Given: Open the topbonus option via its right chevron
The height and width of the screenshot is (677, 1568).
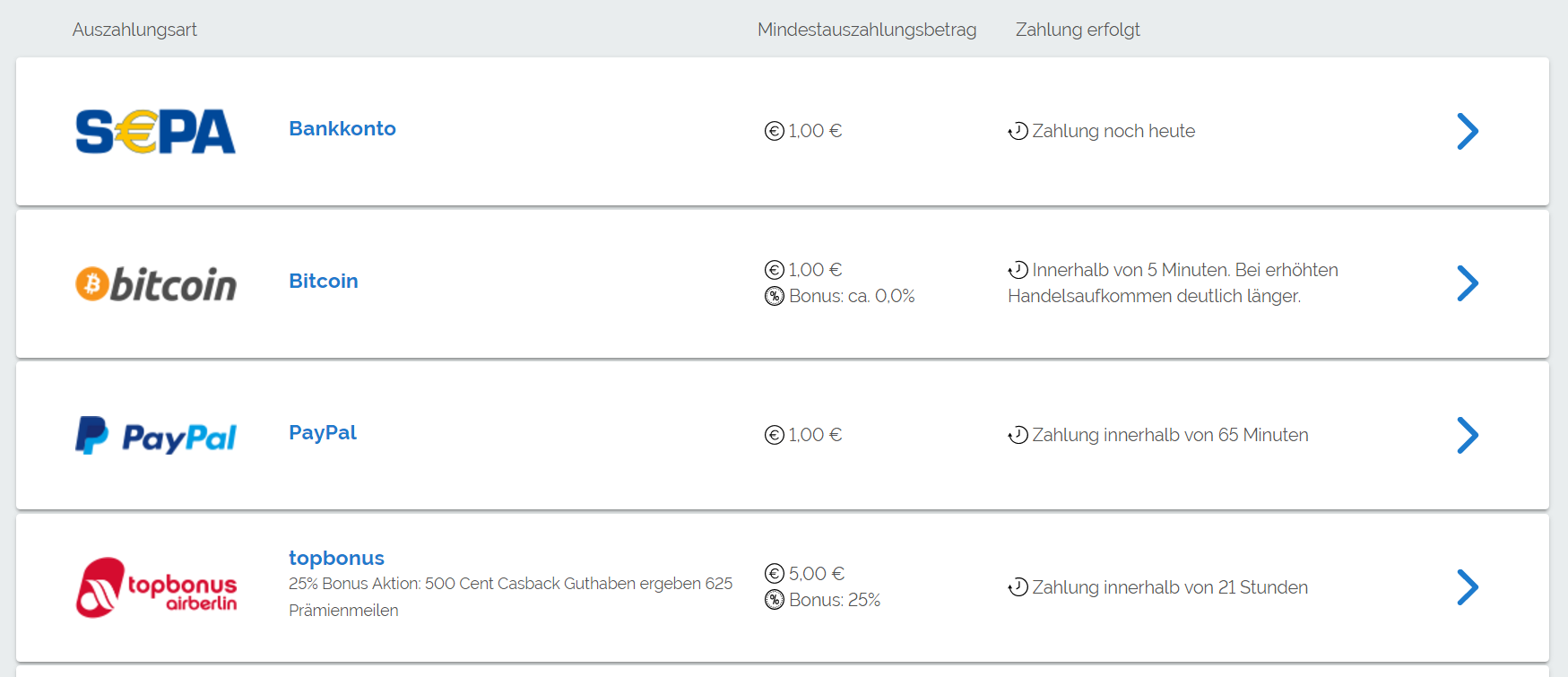Looking at the screenshot, I should tap(1468, 587).
